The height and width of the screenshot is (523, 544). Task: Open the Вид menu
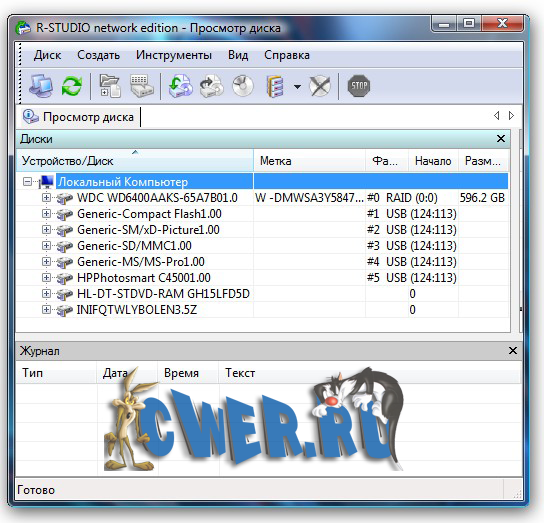click(238, 55)
